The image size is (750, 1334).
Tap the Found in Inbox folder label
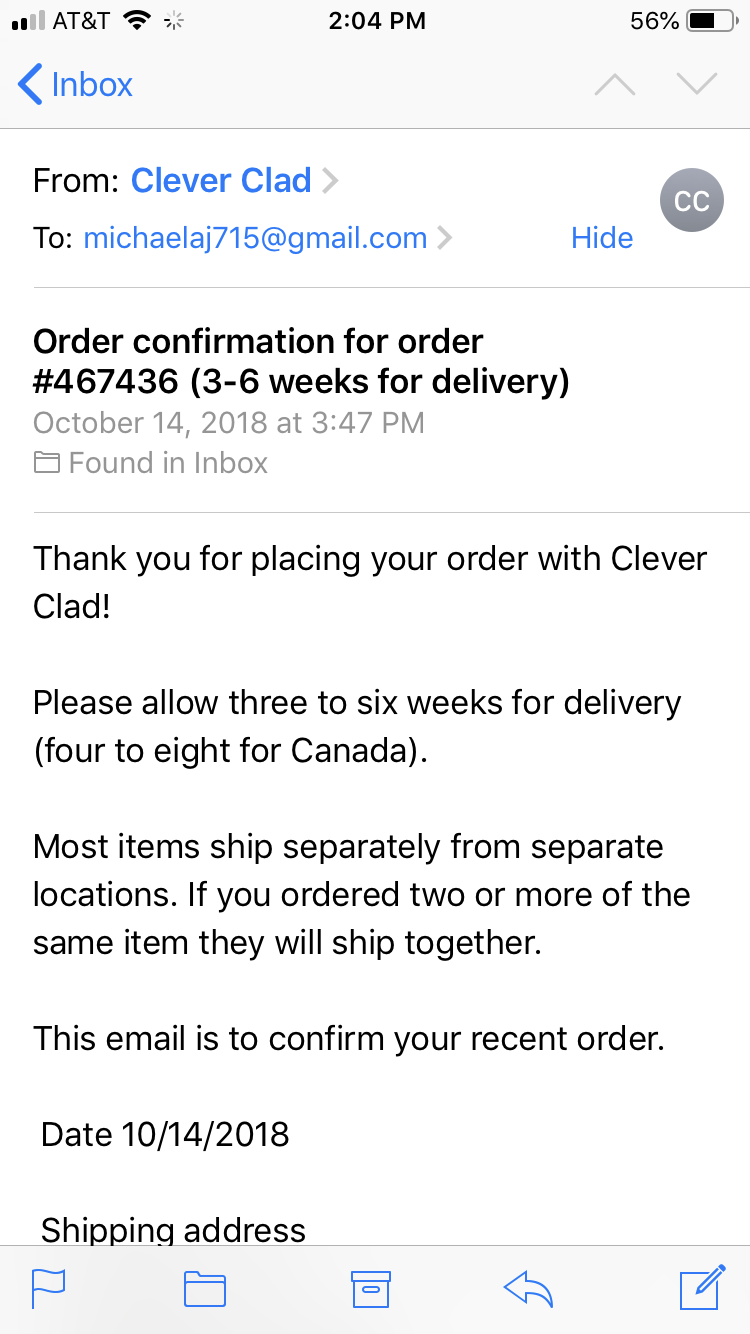pyautogui.click(x=151, y=463)
